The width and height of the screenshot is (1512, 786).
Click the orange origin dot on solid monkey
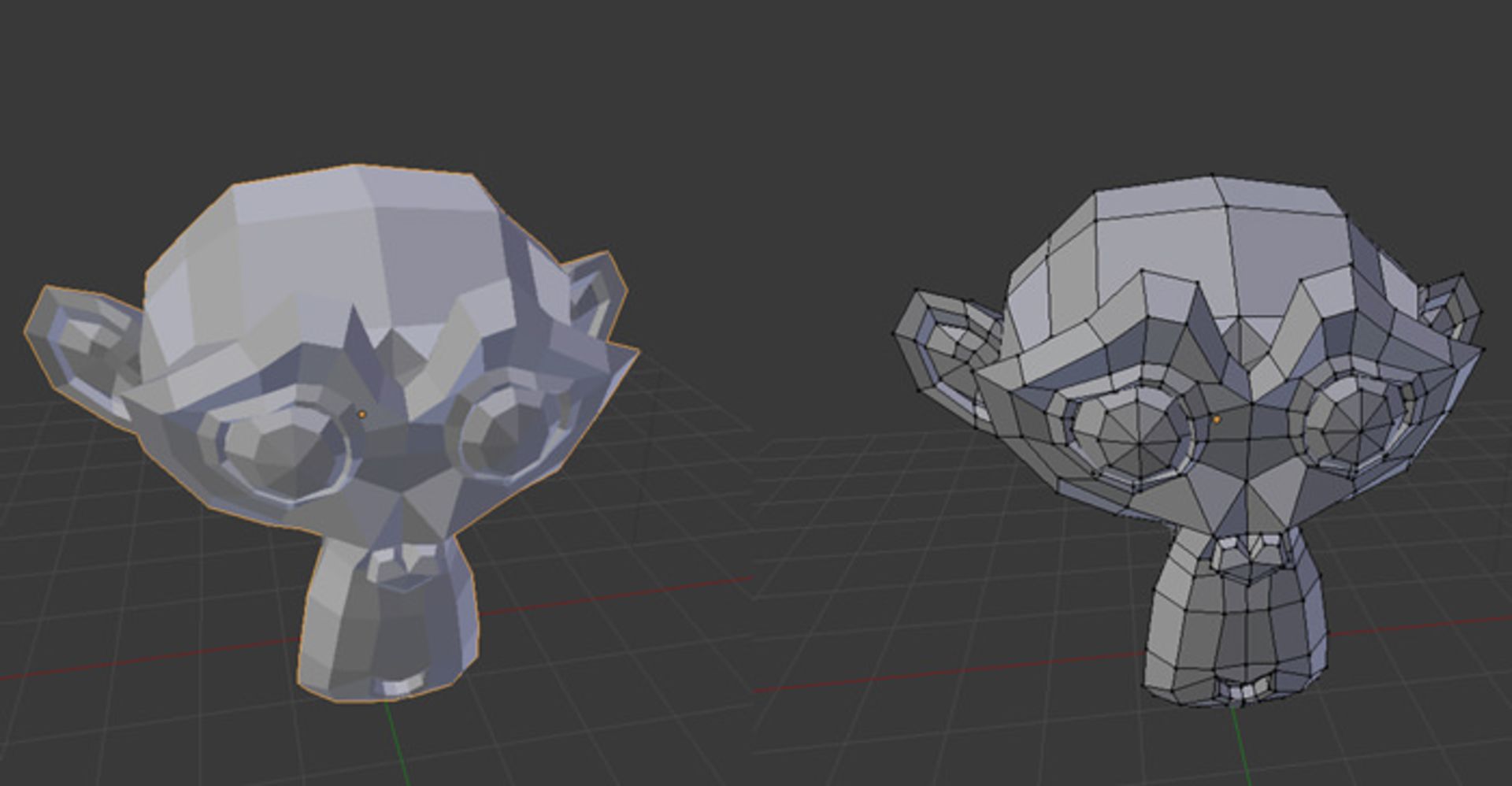pyautogui.click(x=361, y=414)
